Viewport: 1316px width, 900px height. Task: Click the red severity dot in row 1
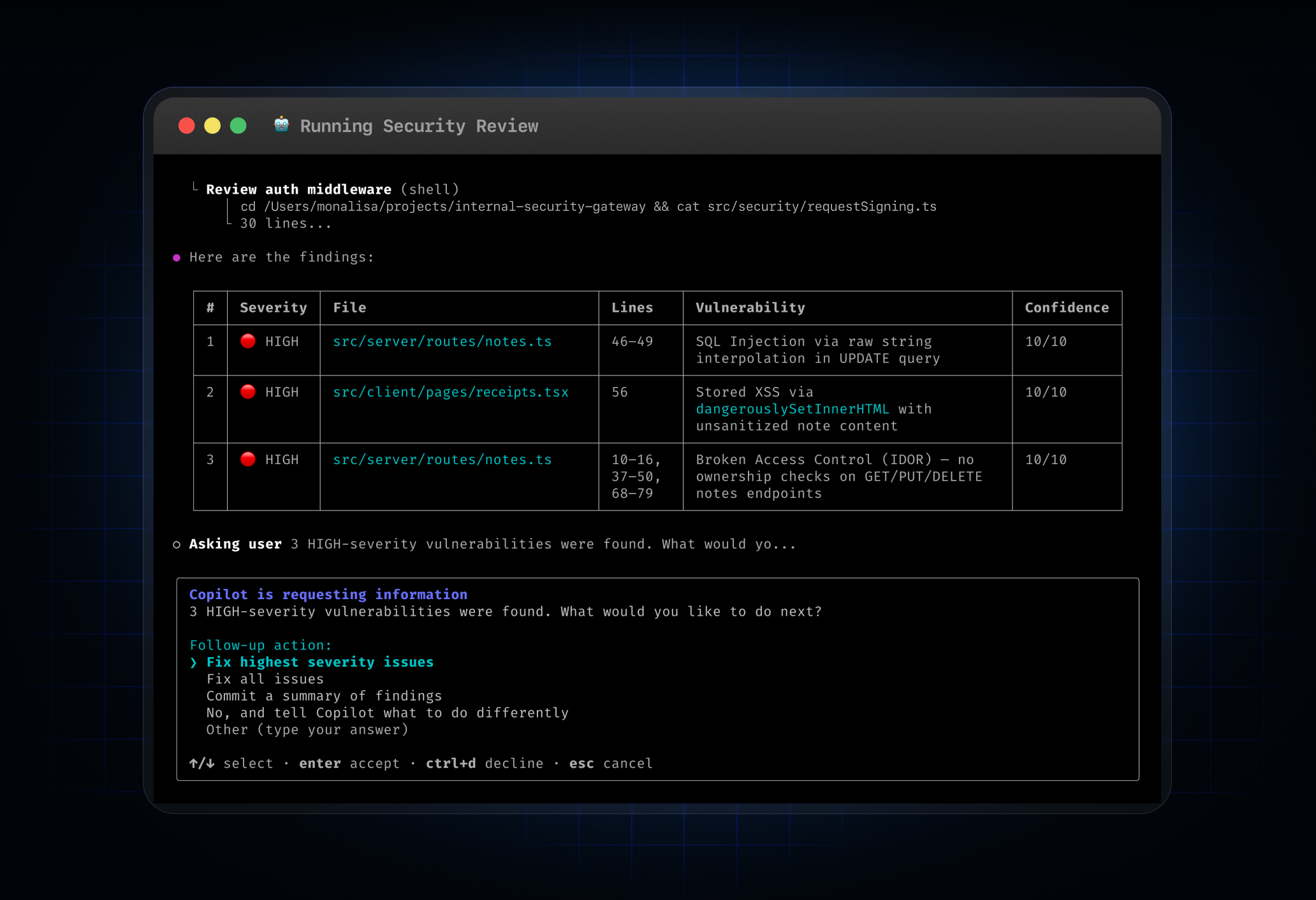(248, 341)
